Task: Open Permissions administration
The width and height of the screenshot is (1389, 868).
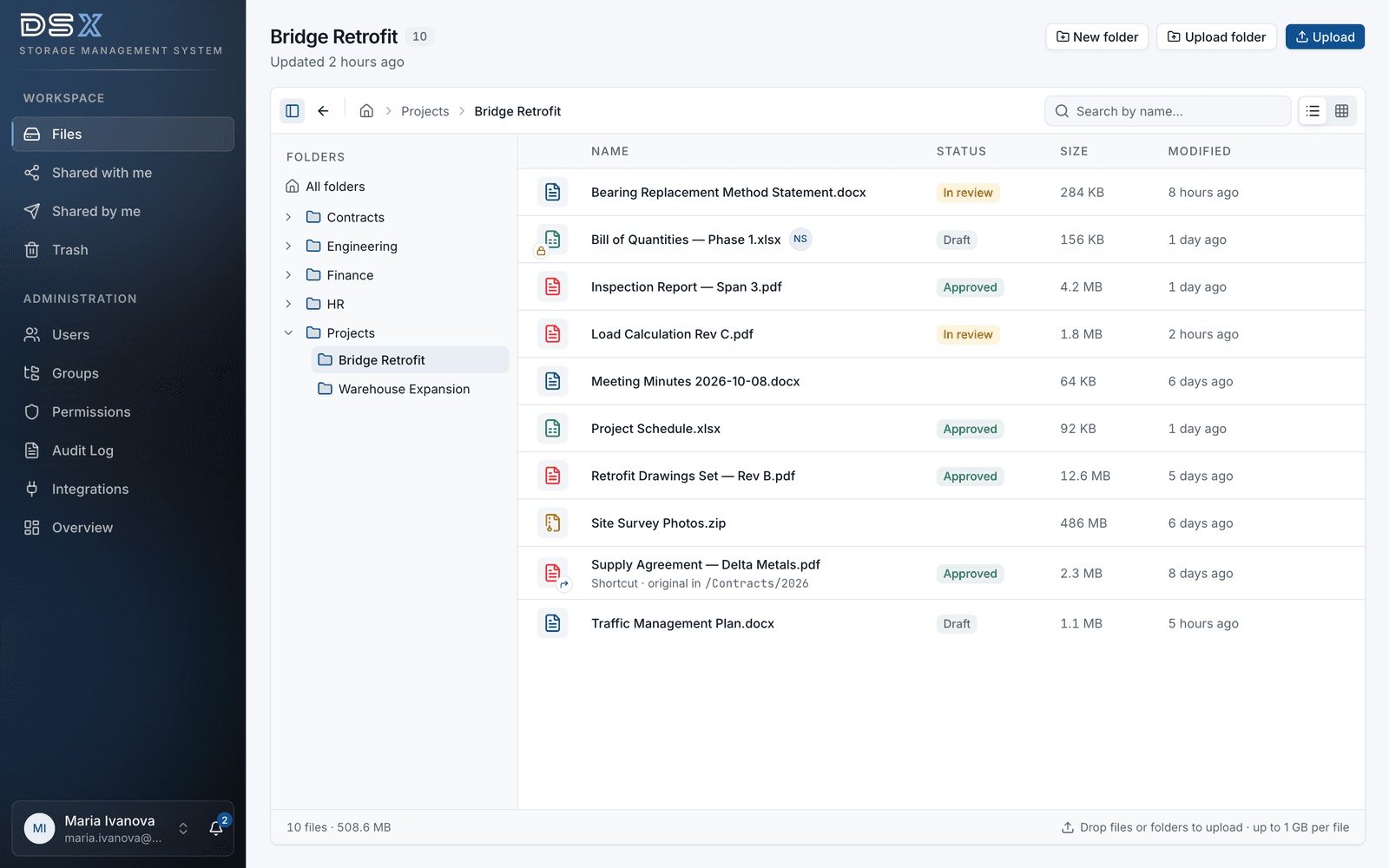Action: pyautogui.click(x=122, y=411)
